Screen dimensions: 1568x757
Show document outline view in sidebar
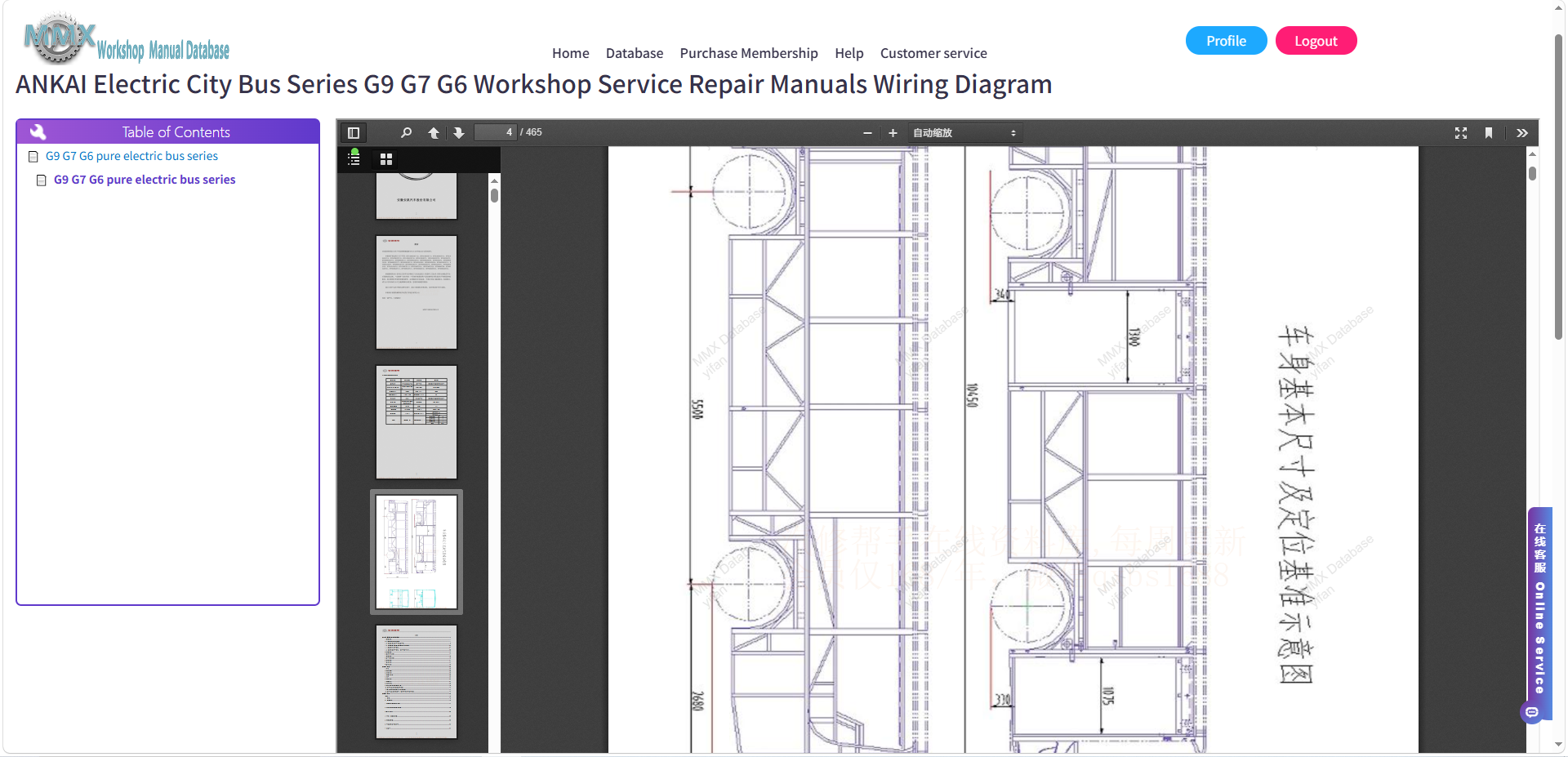tap(354, 158)
